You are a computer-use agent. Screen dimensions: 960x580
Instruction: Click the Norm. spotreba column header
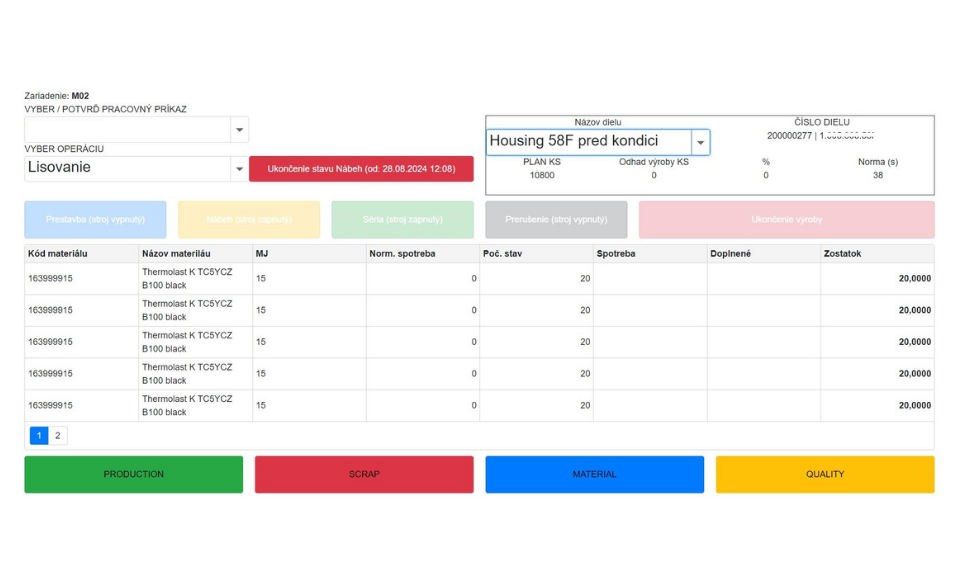coord(402,254)
